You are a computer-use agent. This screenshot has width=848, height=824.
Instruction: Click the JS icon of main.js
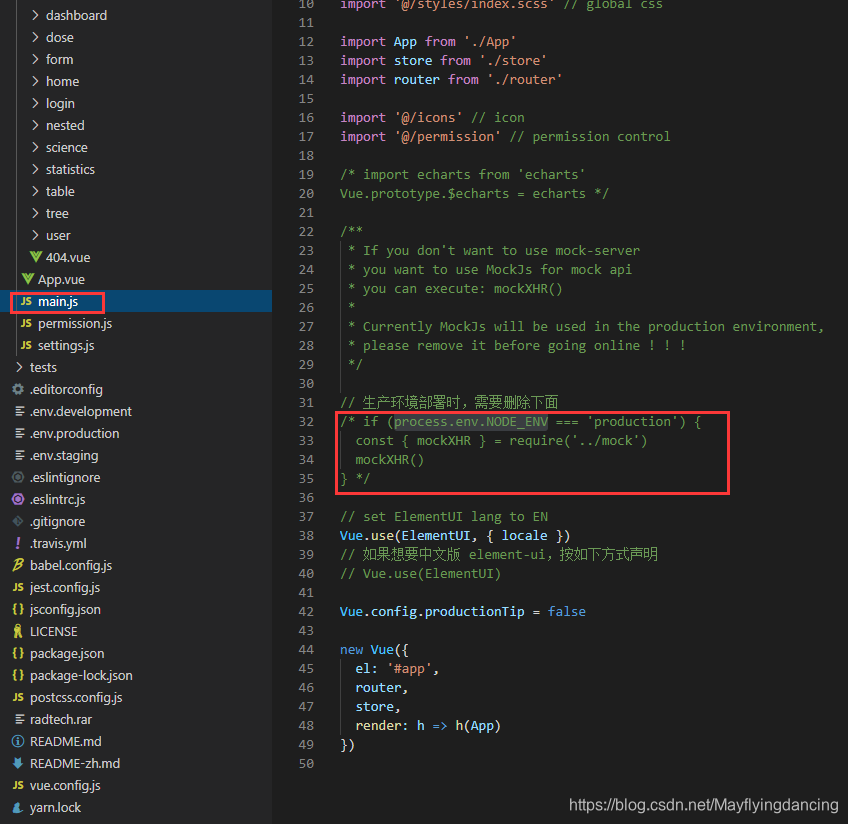pos(26,301)
